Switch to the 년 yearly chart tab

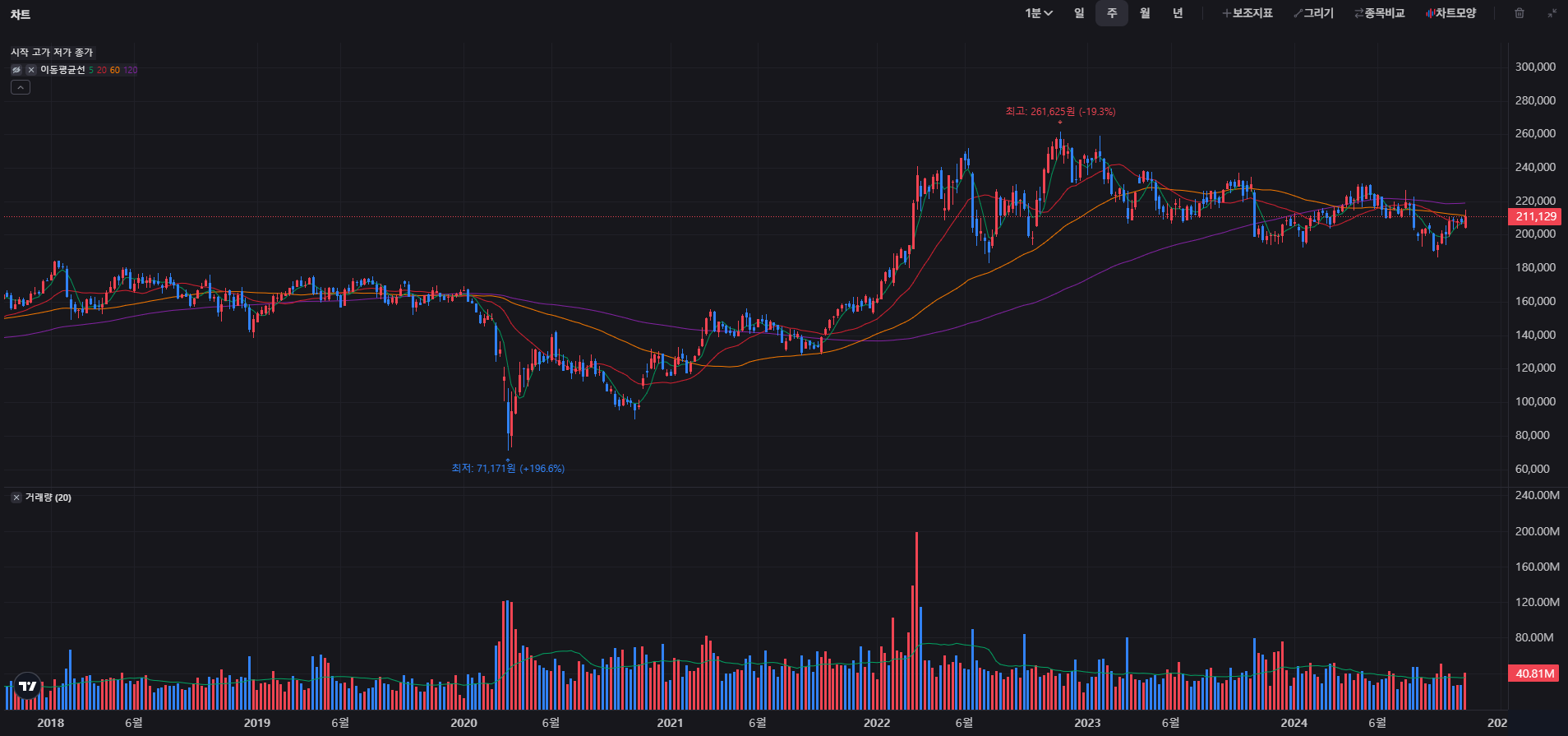pos(1178,13)
